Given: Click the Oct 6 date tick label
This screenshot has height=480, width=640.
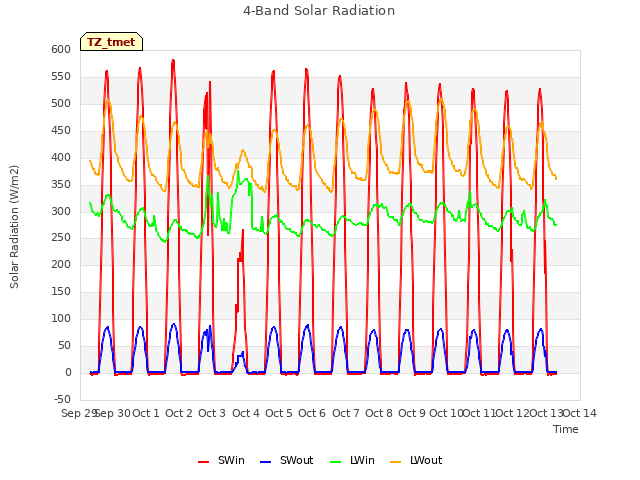Looking at the screenshot, I should point(312,413).
